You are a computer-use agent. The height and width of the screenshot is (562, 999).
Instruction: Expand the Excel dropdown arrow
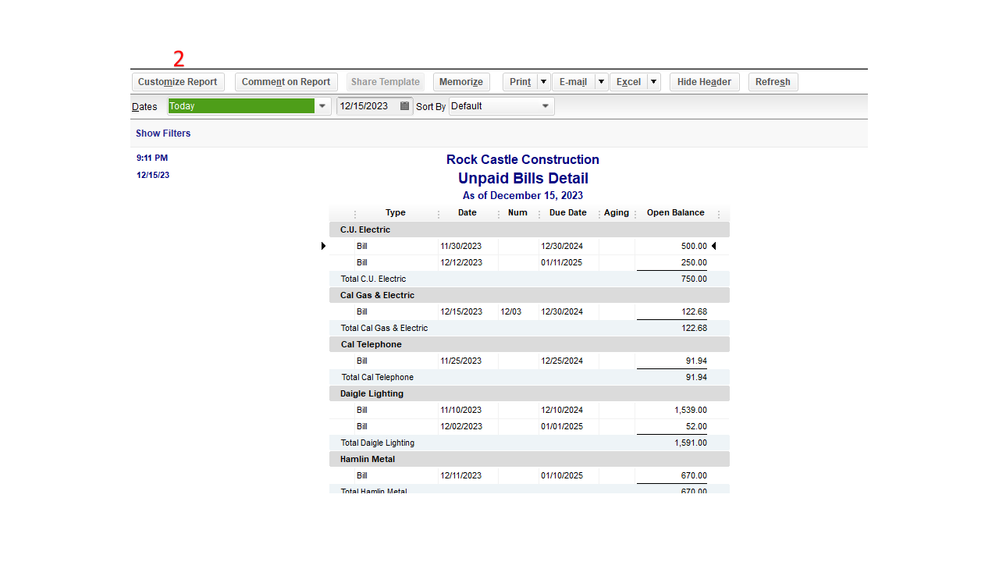(x=654, y=82)
